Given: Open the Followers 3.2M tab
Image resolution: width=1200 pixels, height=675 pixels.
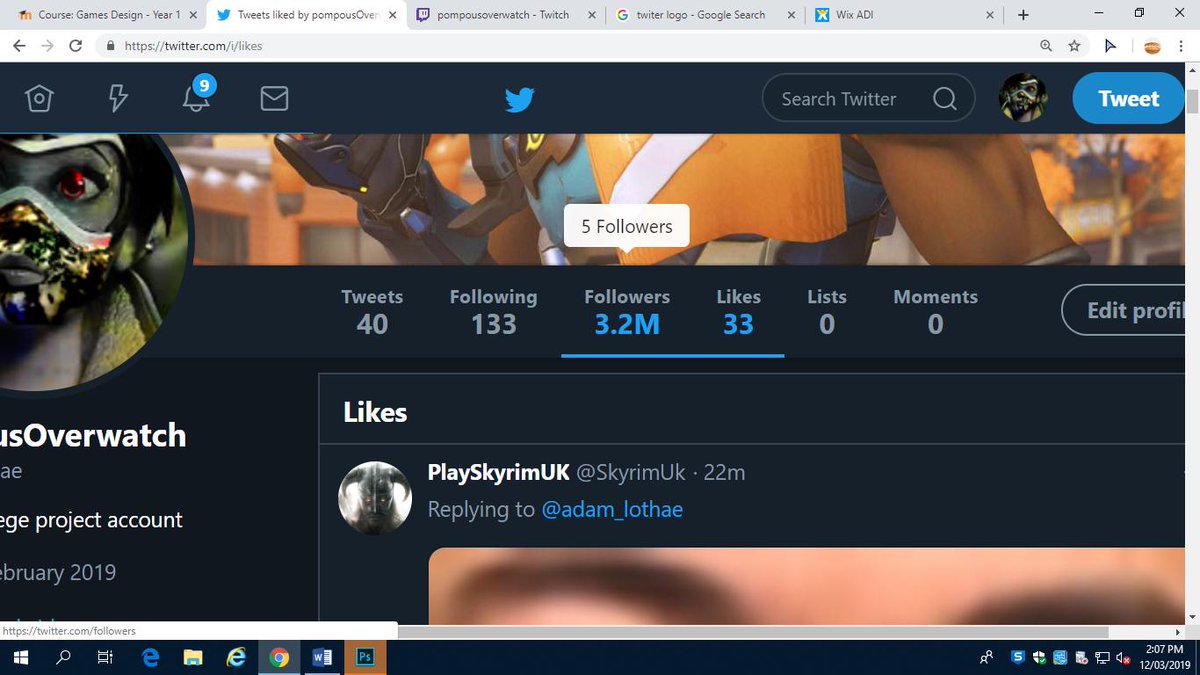Looking at the screenshot, I should pos(627,311).
